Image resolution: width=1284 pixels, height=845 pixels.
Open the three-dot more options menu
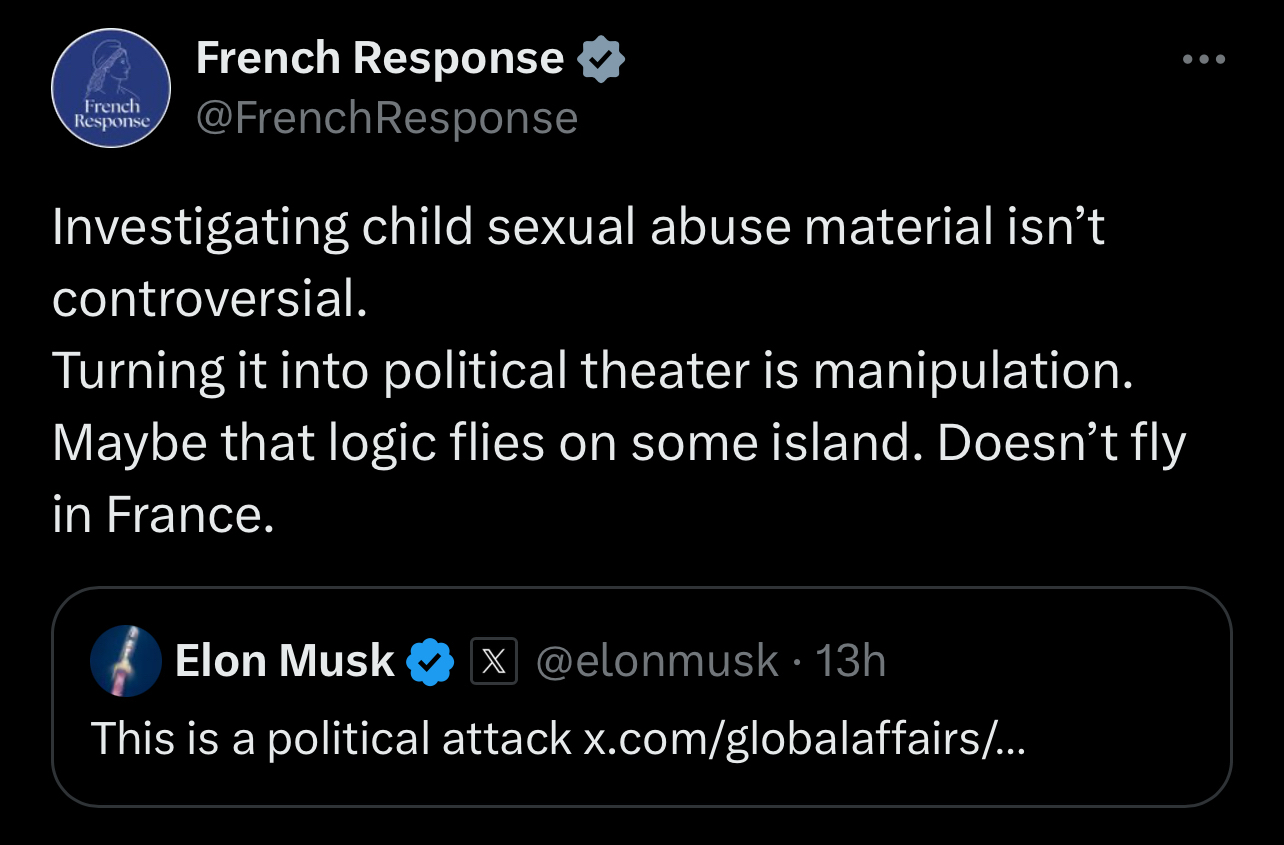click(1203, 59)
